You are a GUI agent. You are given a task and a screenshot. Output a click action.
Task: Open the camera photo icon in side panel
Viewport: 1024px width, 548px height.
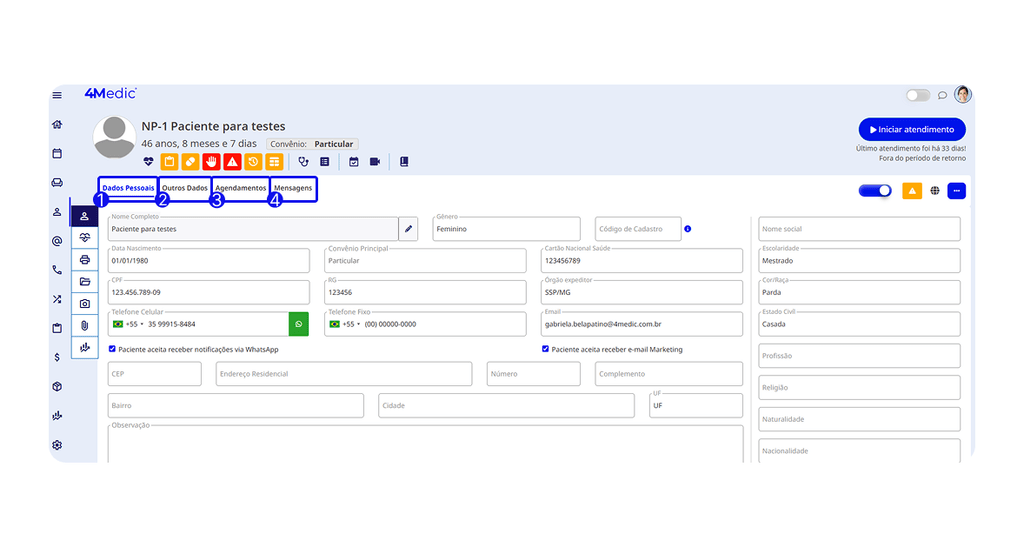84,304
